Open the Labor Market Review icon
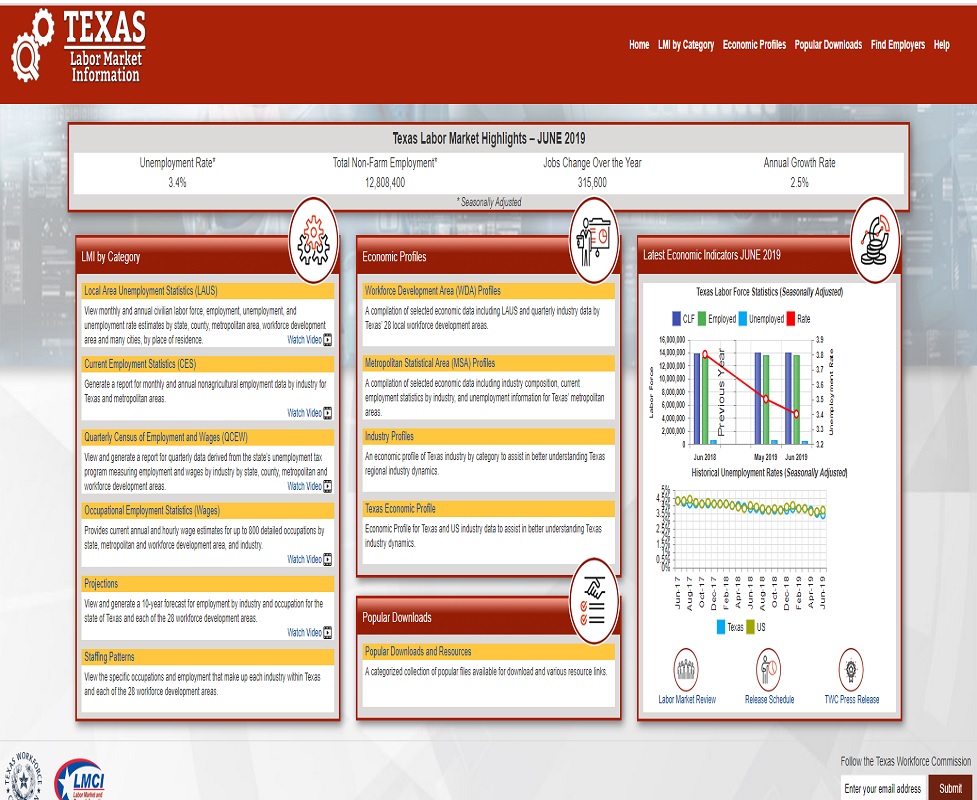 (x=686, y=670)
